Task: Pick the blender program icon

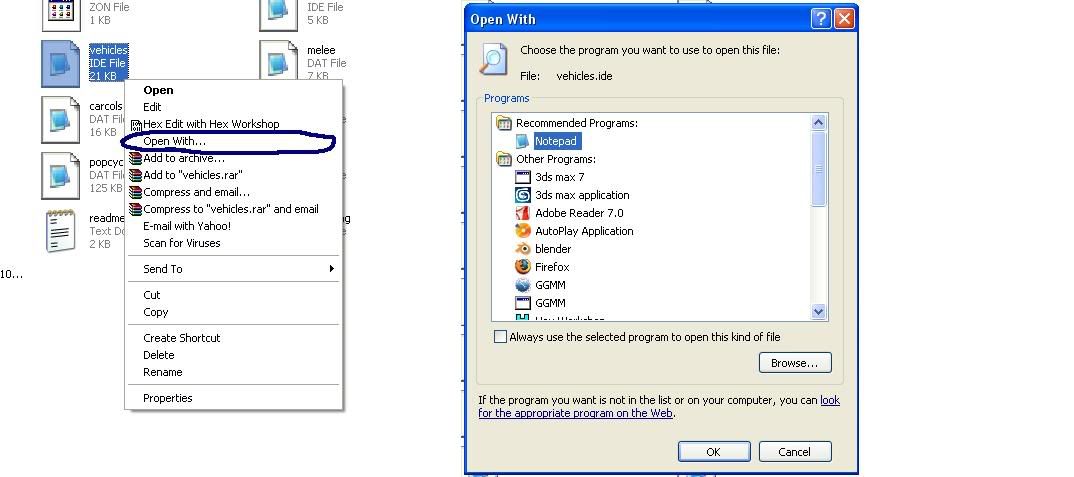Action: click(522, 249)
